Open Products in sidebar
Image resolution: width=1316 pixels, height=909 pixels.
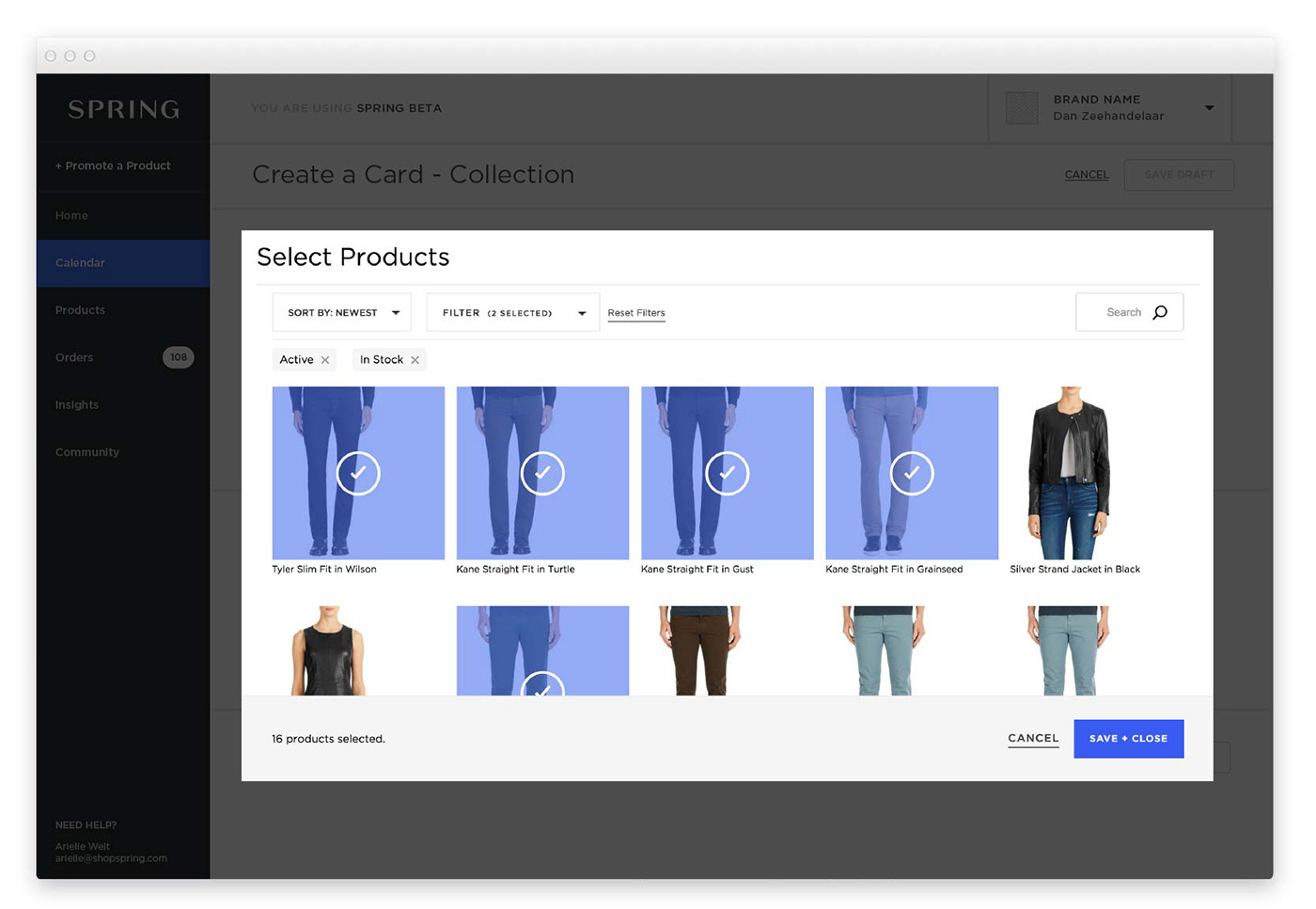[x=80, y=310]
